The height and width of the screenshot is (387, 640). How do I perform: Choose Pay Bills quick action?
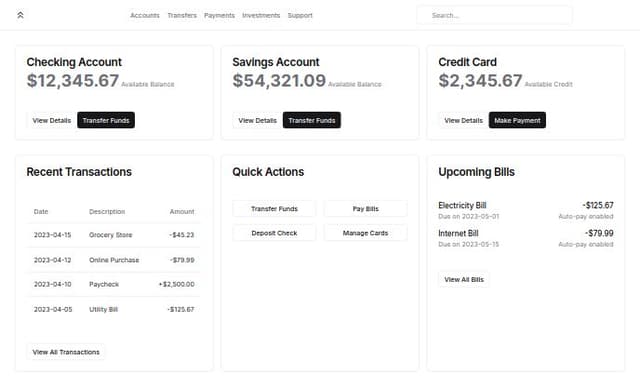366,209
